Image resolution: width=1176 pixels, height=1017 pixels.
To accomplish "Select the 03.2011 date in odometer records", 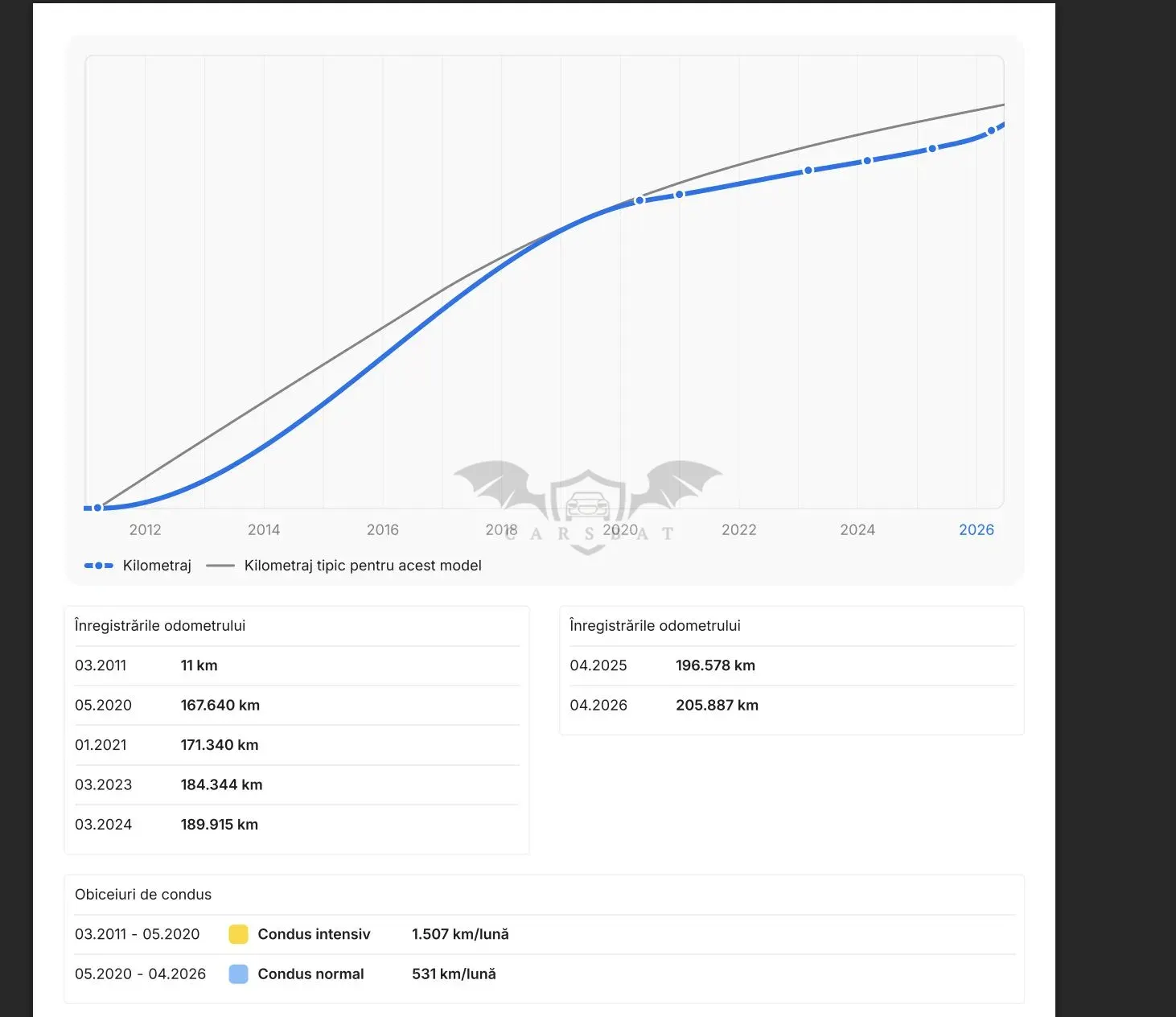I will 101,665.
